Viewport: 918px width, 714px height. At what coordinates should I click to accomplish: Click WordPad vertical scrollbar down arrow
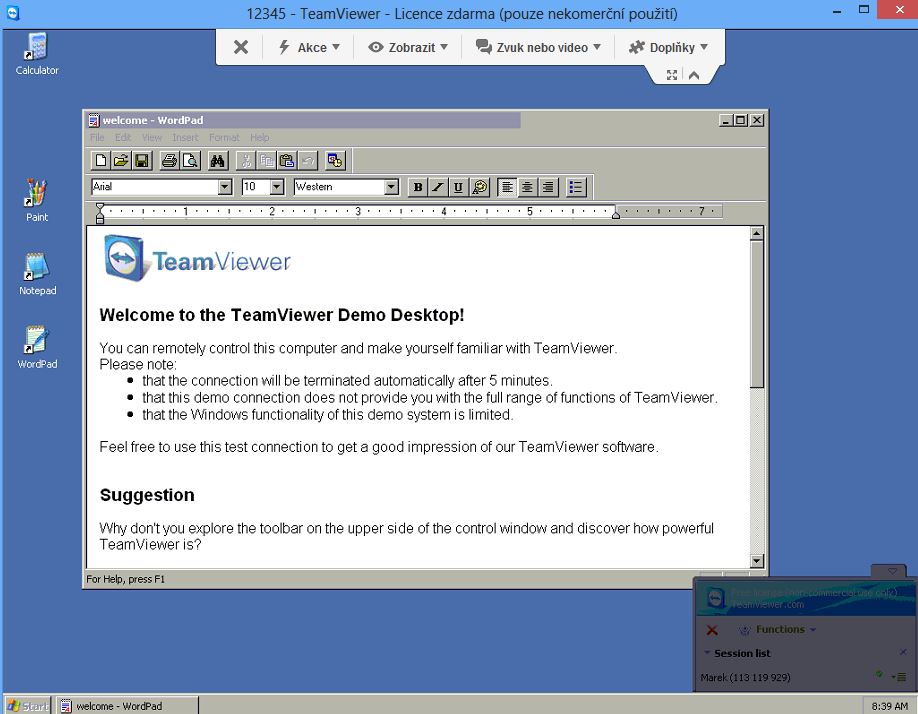[756, 561]
